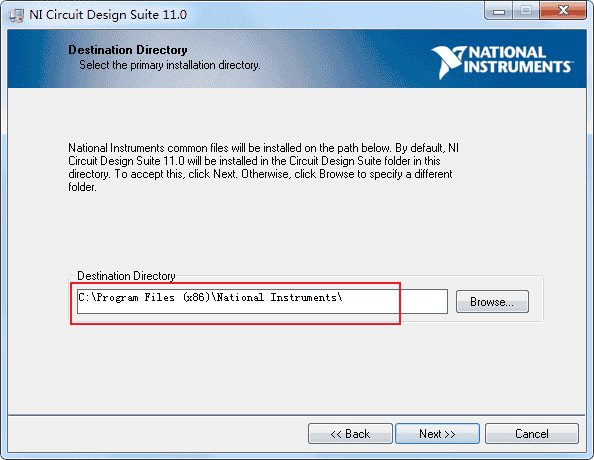Click the paragraph beginning 'National Instruments common files'
Image resolution: width=594 pixels, height=460 pixels.
263,167
